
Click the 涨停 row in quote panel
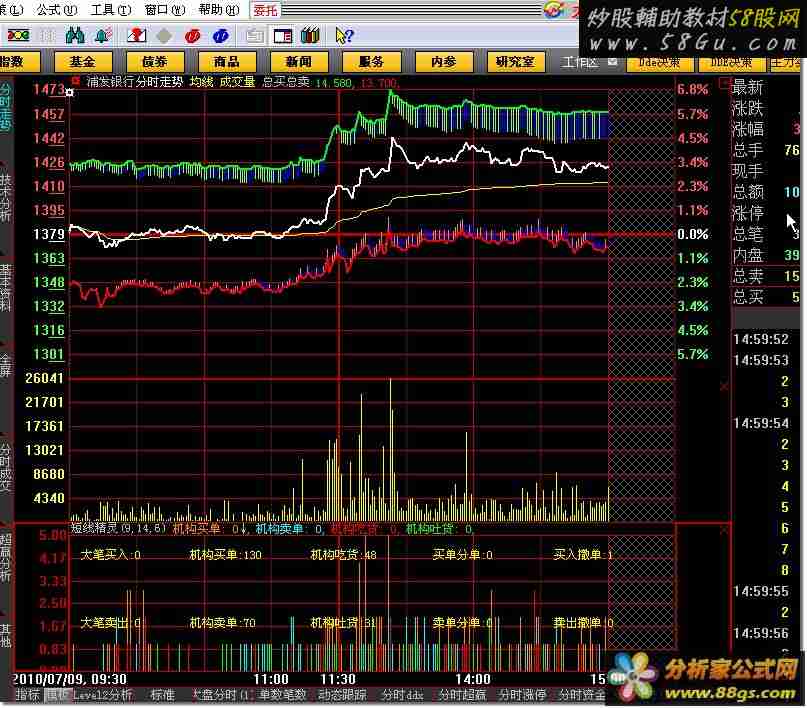(x=766, y=213)
